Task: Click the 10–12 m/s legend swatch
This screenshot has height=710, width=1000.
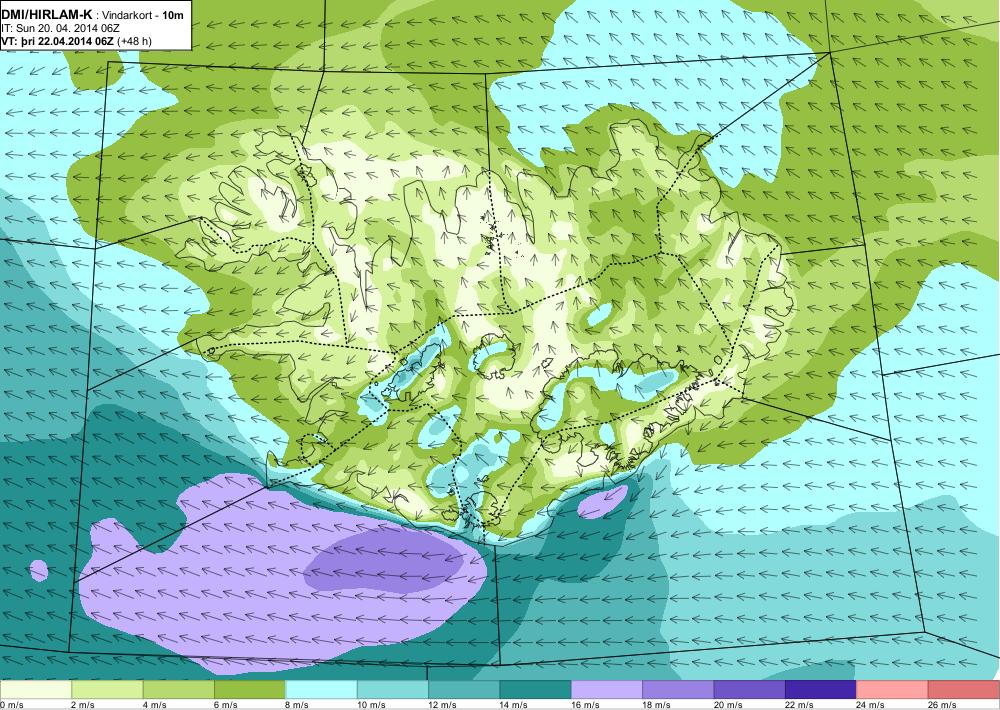Action: click(393, 690)
